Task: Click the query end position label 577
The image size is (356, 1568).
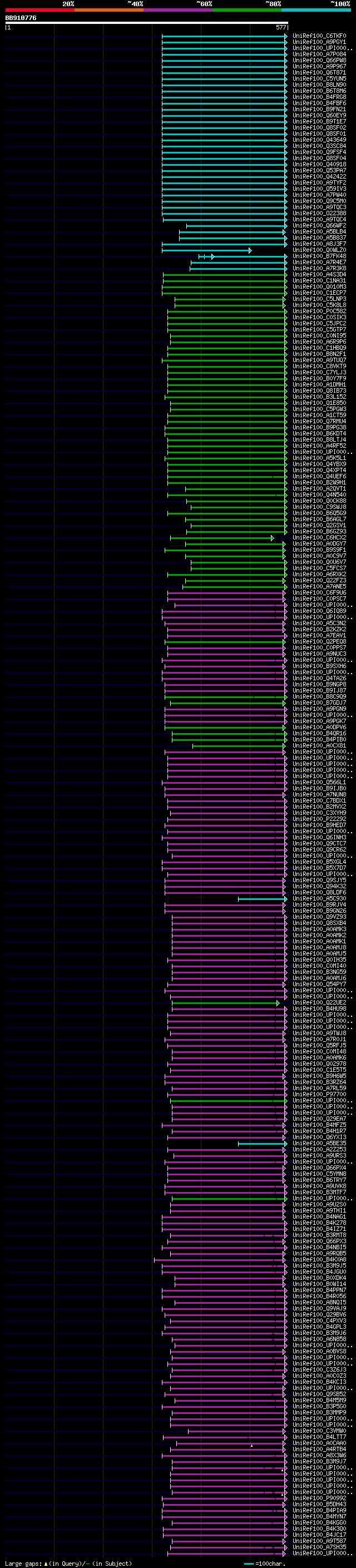Action: click(280, 28)
